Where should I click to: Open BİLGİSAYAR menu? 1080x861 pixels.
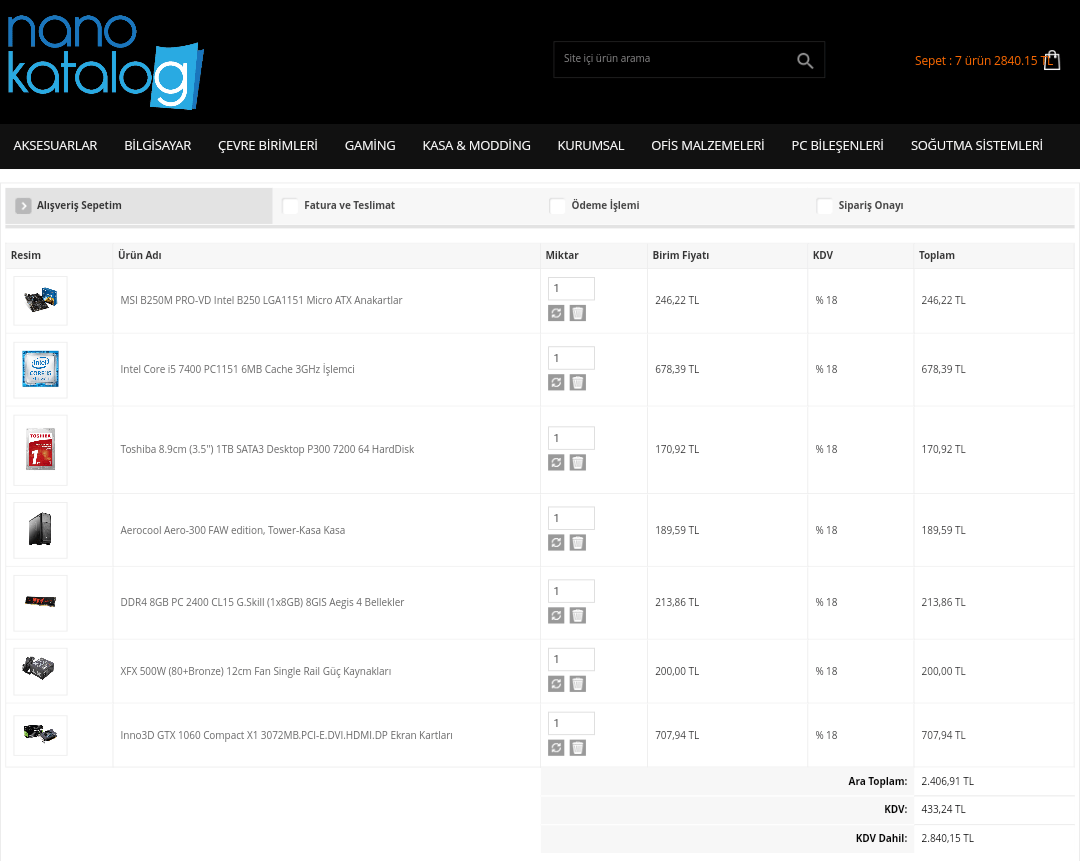coord(158,145)
